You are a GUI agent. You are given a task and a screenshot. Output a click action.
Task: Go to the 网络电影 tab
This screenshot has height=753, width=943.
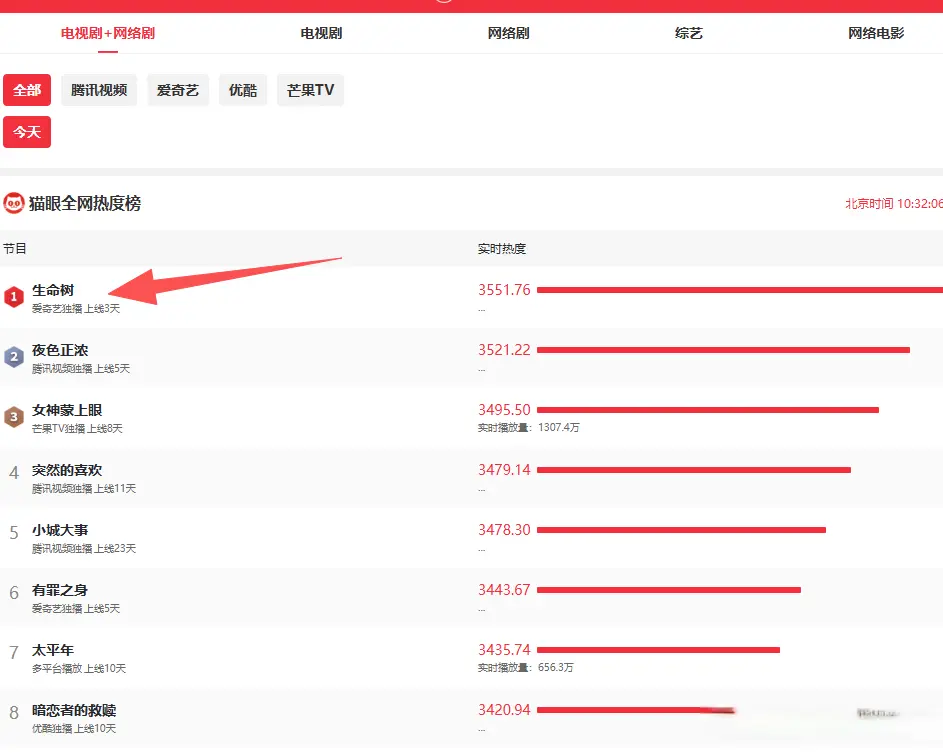point(875,33)
